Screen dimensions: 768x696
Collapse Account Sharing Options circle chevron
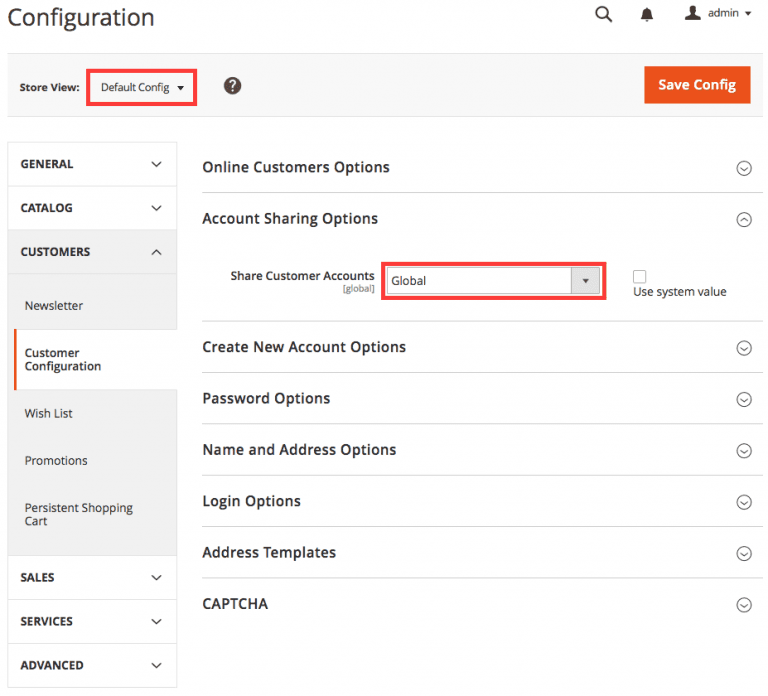(744, 220)
